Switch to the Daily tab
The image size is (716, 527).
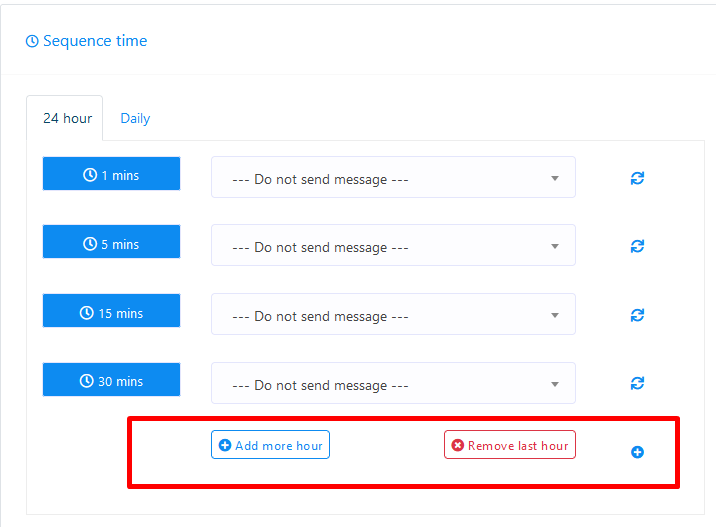pos(135,118)
